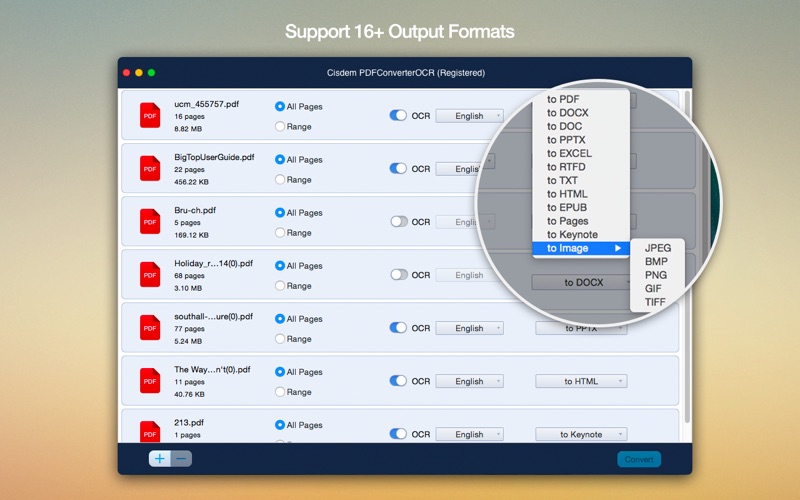Remove a file with the minus button
Viewport: 800px width, 500px height.
[x=181, y=459]
